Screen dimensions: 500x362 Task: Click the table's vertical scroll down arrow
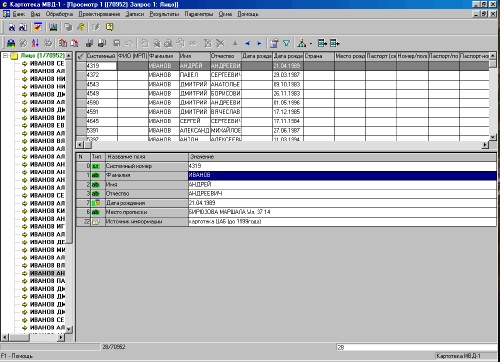click(x=493, y=137)
